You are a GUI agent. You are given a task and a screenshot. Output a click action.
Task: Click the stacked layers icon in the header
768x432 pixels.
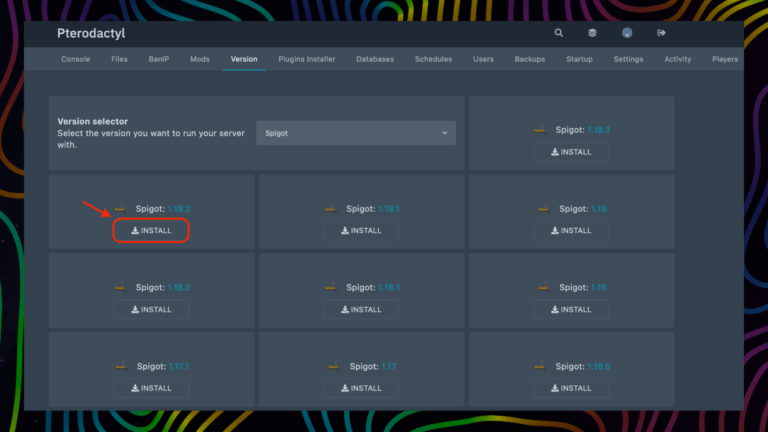(x=592, y=33)
